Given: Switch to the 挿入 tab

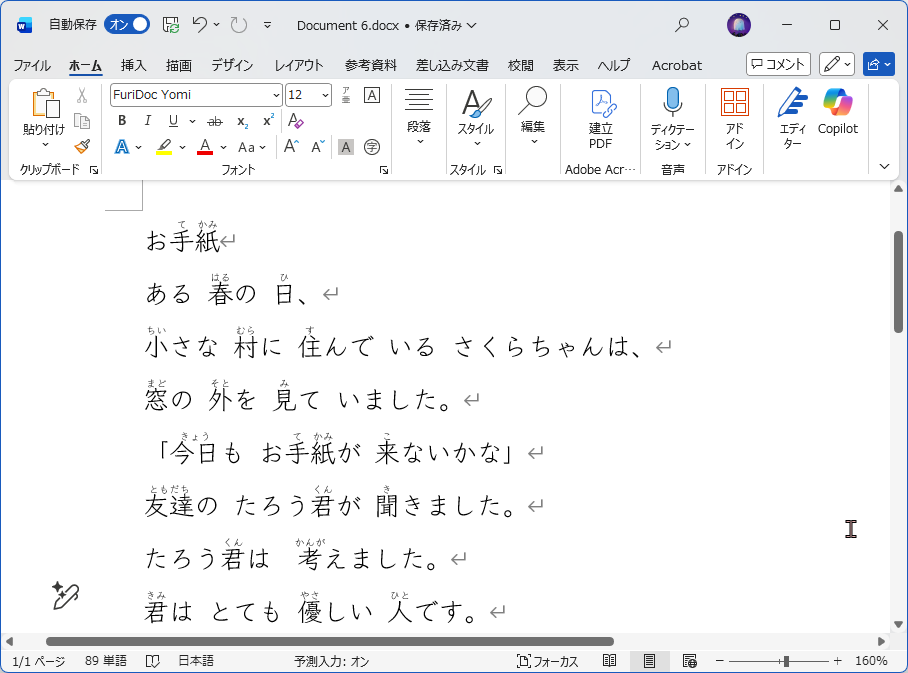Looking at the screenshot, I should (x=133, y=65).
